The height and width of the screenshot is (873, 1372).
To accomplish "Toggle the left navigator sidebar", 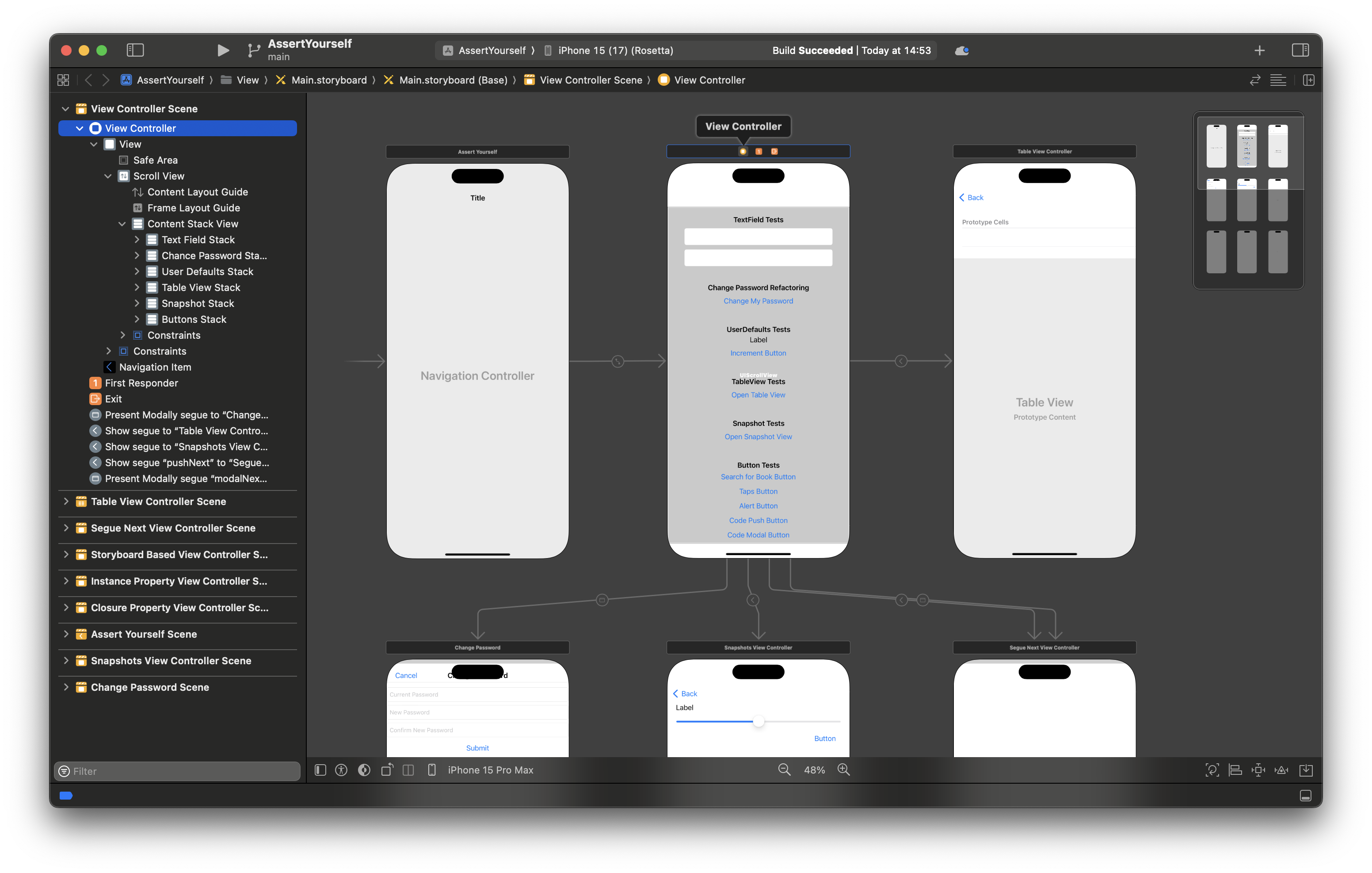I will point(135,50).
